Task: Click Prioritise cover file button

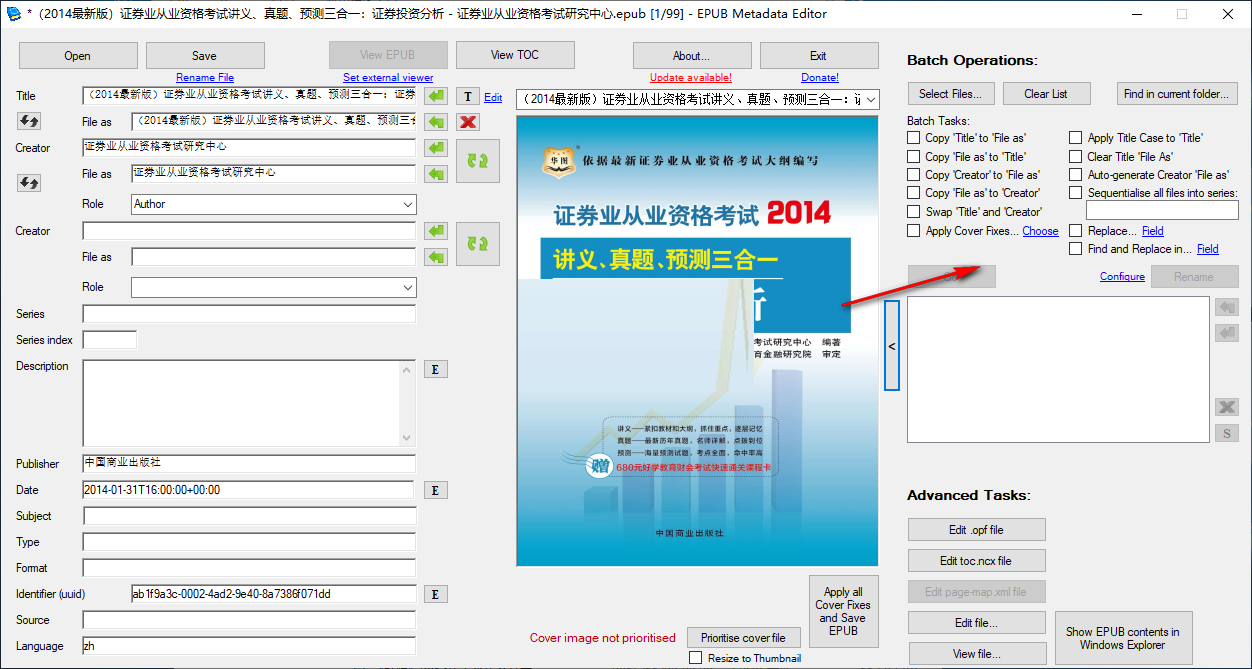Action: point(743,638)
